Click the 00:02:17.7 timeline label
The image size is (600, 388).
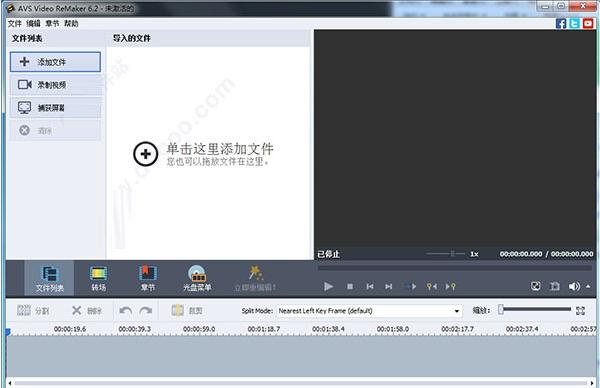point(457,329)
